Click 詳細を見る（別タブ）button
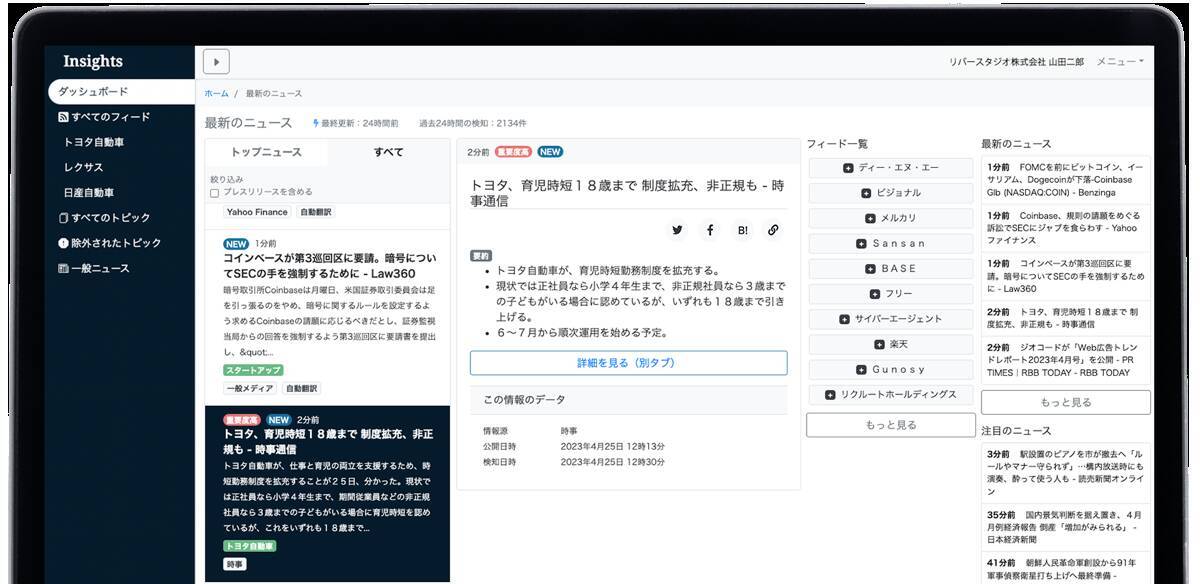The image size is (1200, 584). pyautogui.click(x=628, y=363)
